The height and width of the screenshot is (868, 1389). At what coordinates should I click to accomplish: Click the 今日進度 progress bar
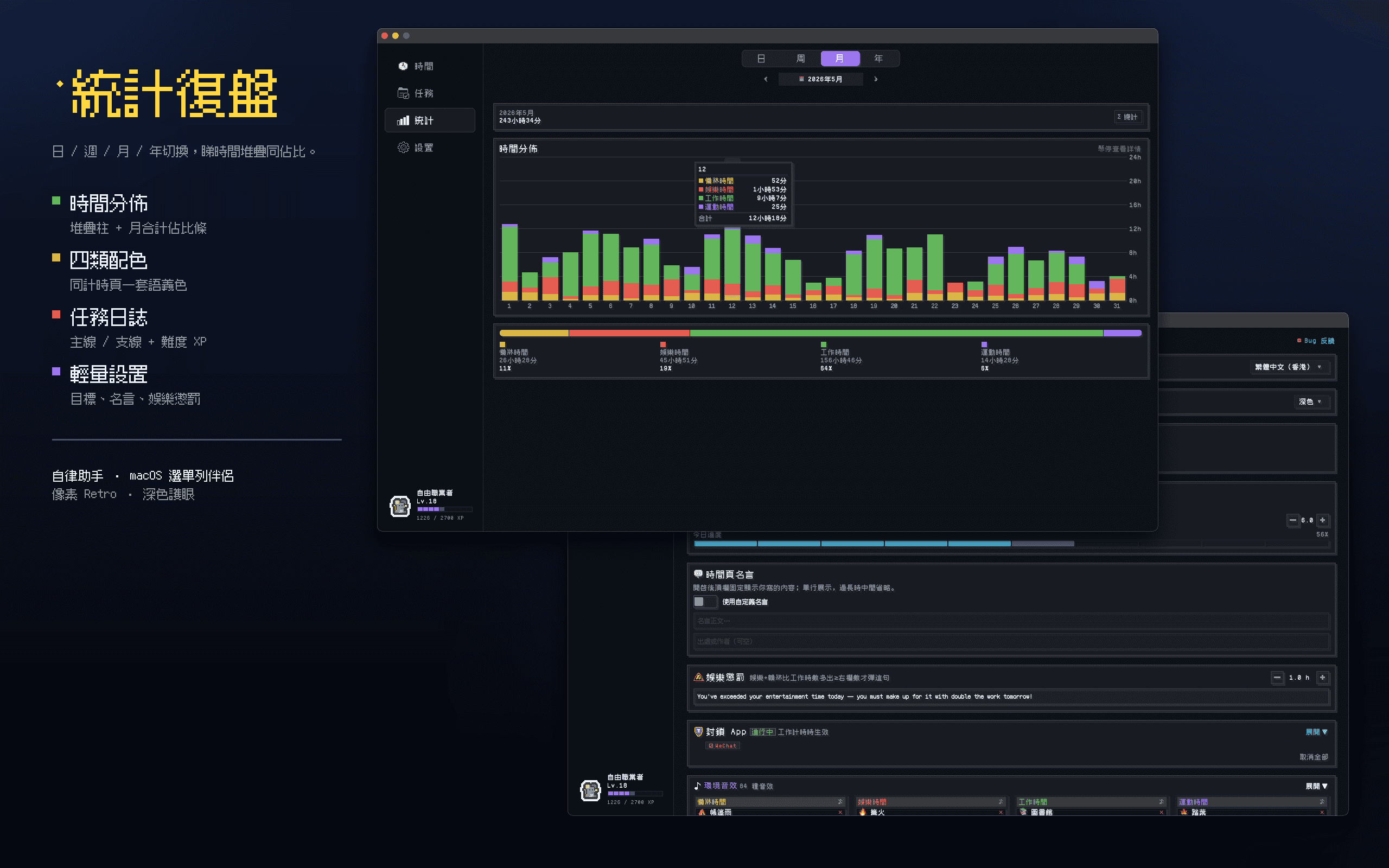pos(1011,543)
